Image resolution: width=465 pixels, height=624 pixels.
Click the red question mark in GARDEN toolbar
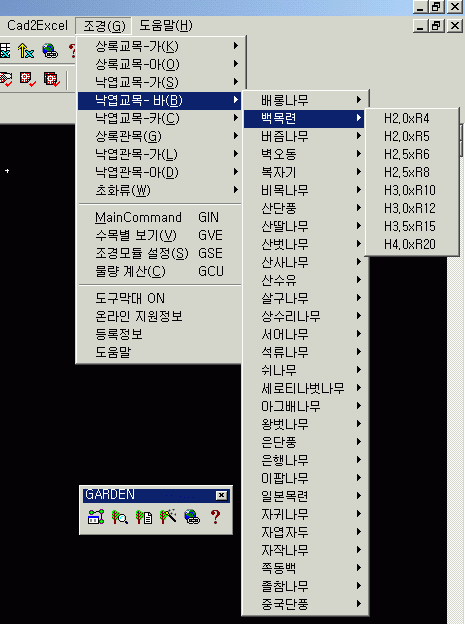pyautogui.click(x=215, y=517)
